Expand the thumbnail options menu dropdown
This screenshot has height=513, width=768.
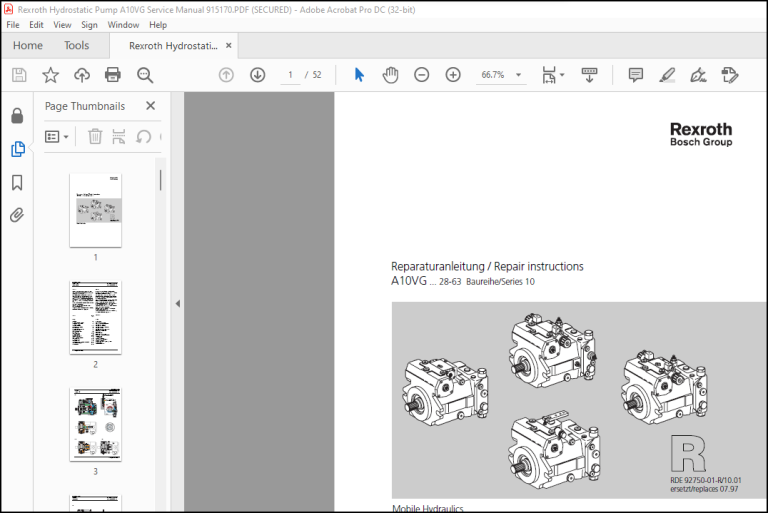(x=57, y=136)
